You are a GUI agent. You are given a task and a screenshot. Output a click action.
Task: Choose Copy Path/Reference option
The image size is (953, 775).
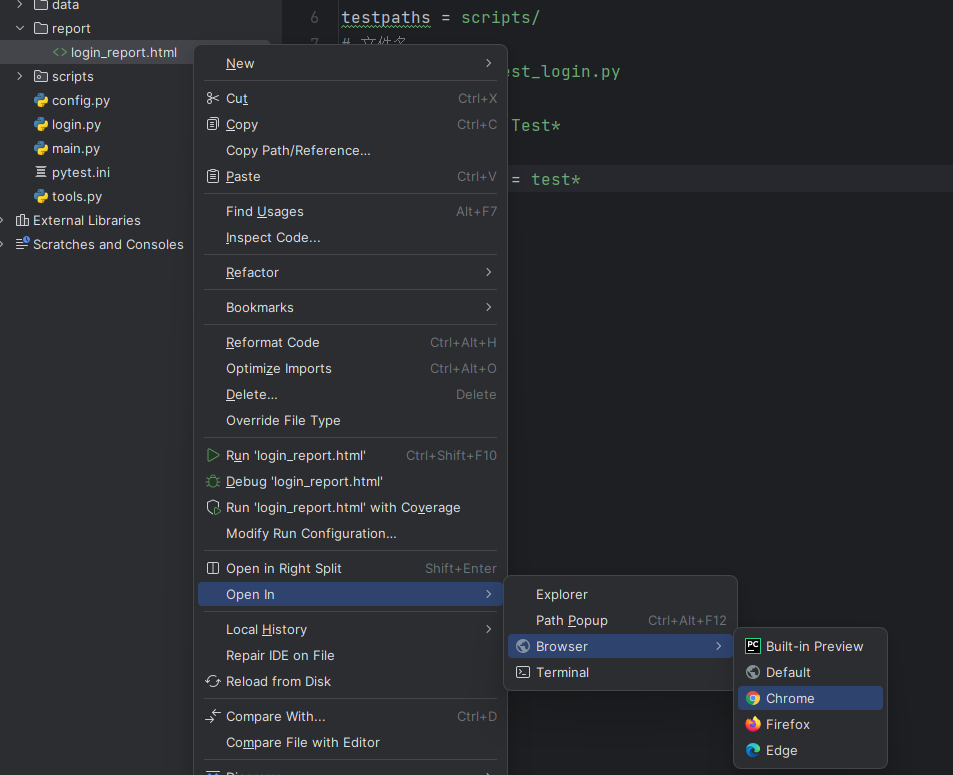point(298,150)
